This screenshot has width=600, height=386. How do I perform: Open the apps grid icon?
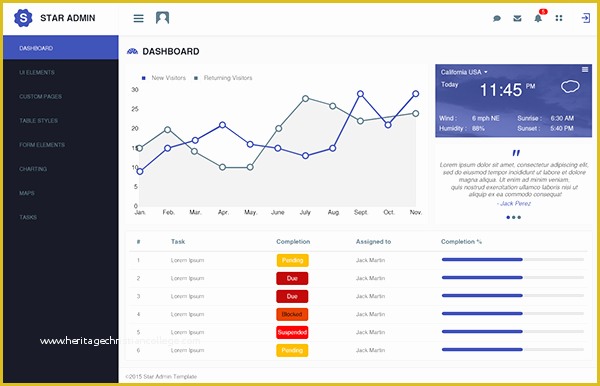pyautogui.click(x=559, y=18)
